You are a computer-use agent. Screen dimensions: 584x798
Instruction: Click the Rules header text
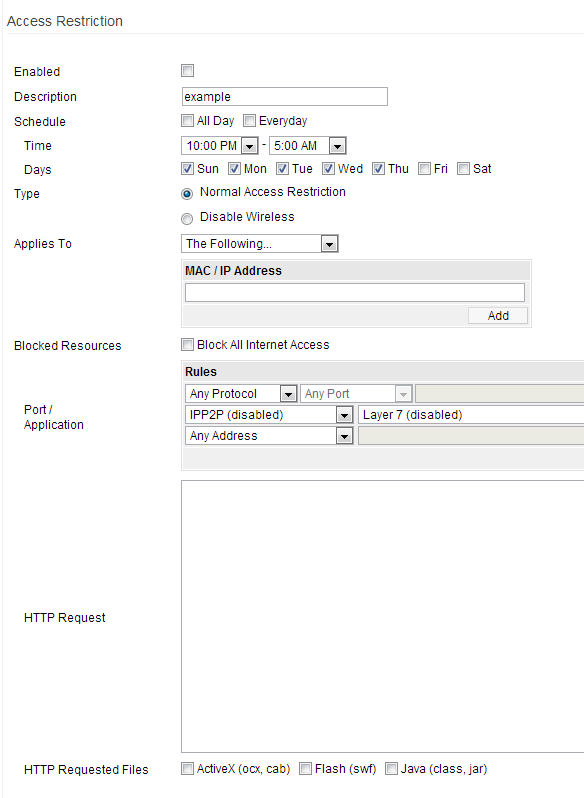point(201,372)
